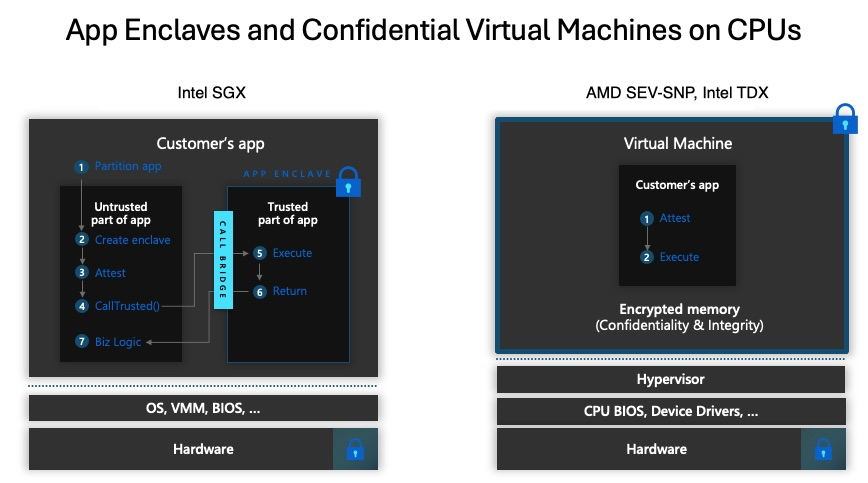The width and height of the screenshot is (868, 483).
Task: Select step 1 circle beside Partition app
Action: [82, 167]
